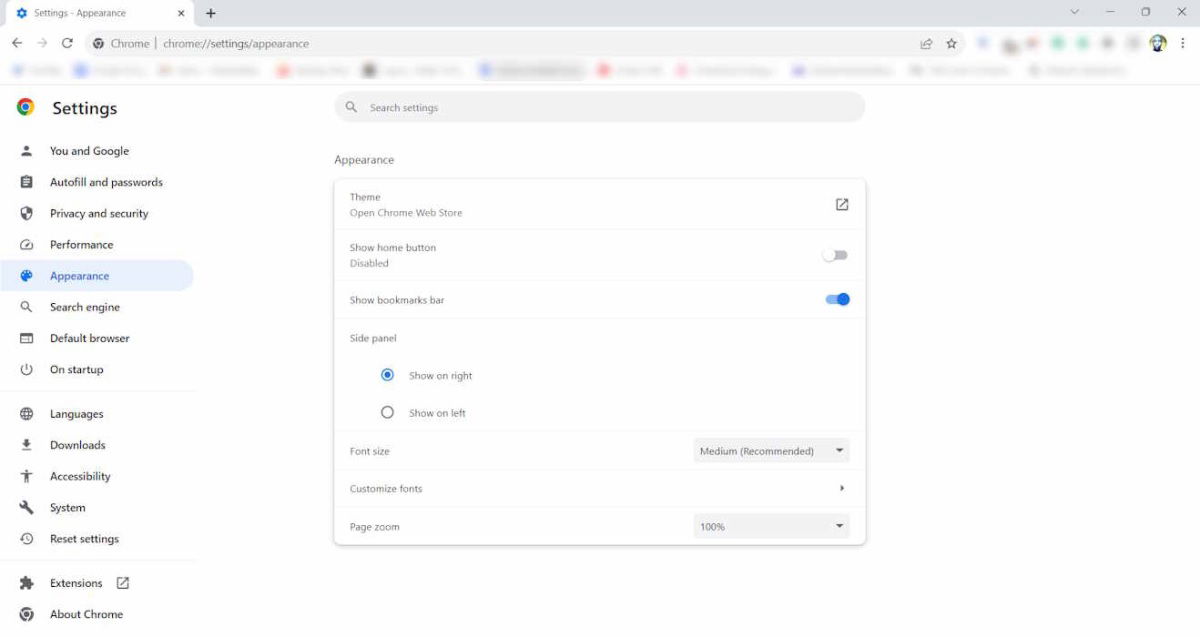1200x637 pixels.
Task: Click the puzzle piece icon for Extensions
Action: 27,583
